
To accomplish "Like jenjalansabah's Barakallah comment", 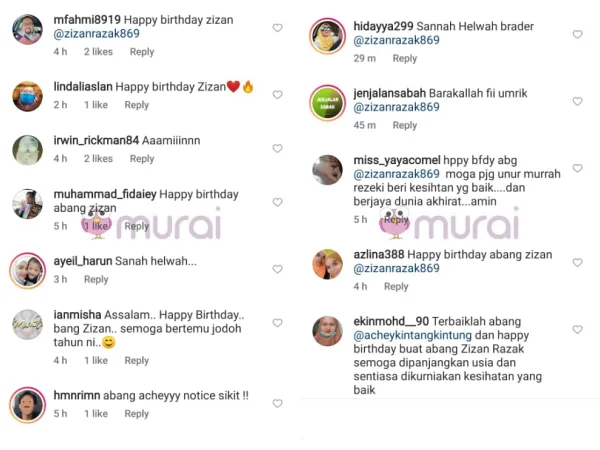I will click(577, 101).
